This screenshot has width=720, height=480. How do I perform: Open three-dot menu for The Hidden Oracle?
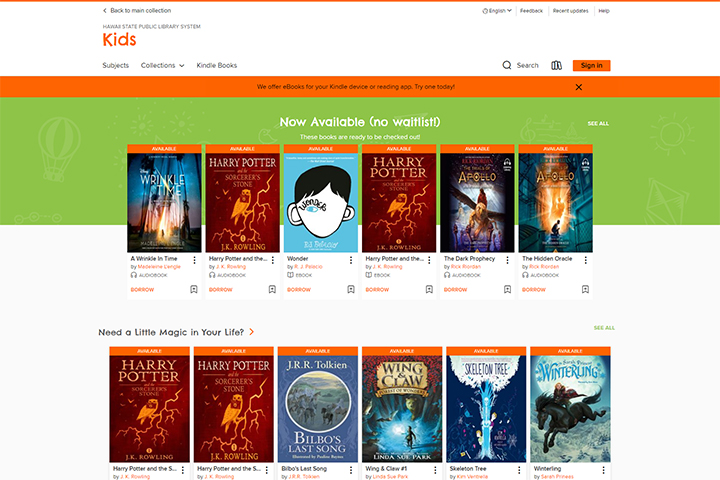click(585, 260)
